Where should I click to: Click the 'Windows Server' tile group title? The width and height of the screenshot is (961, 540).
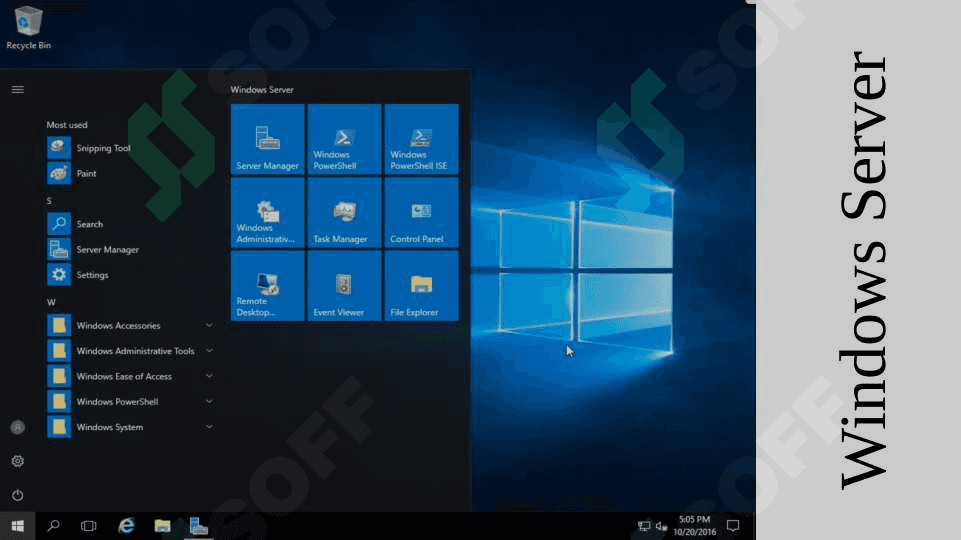(x=262, y=89)
